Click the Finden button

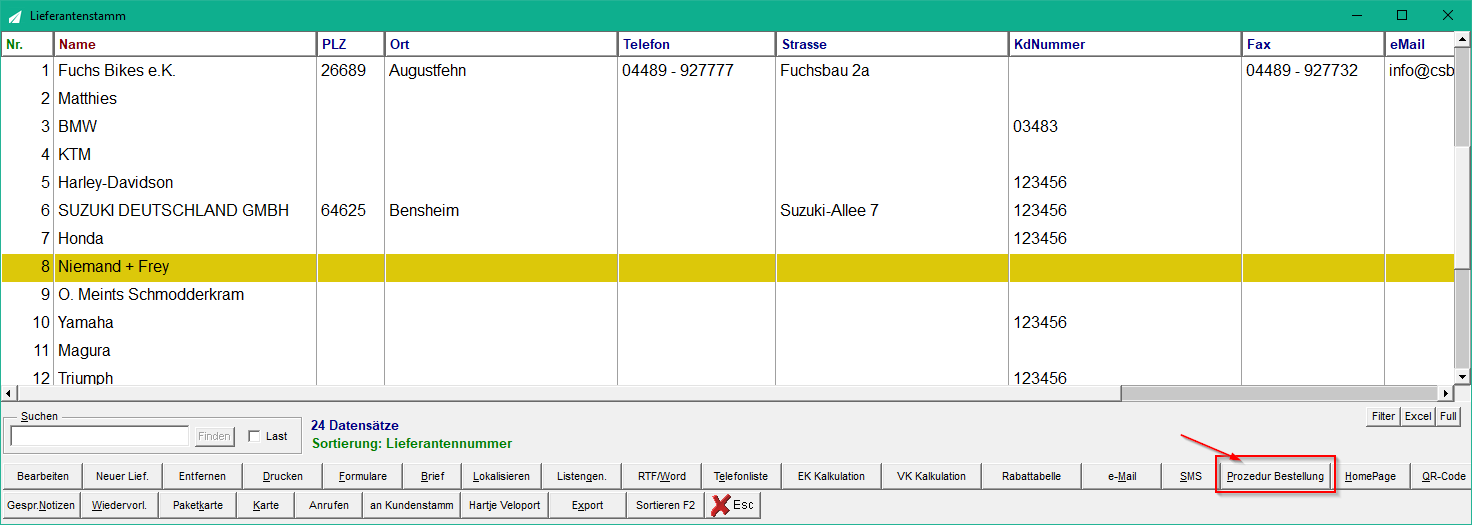click(214, 436)
